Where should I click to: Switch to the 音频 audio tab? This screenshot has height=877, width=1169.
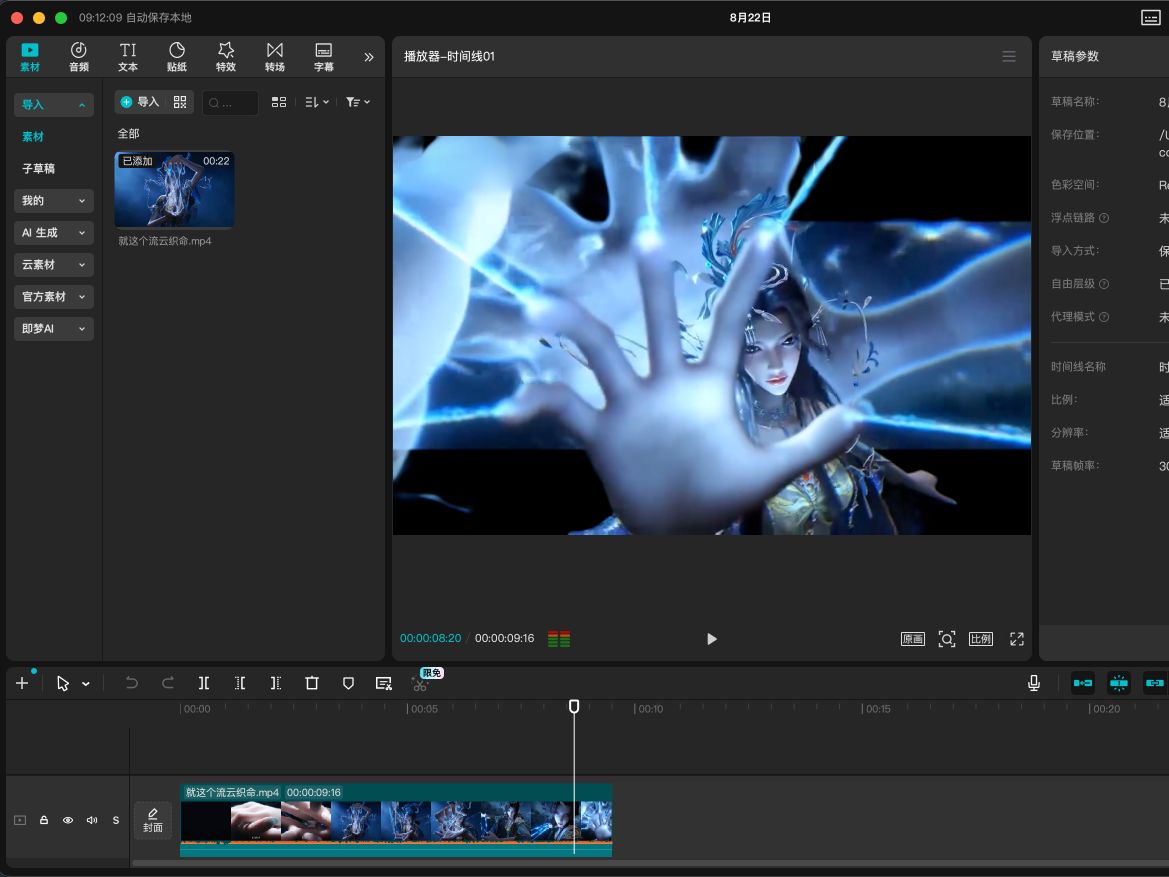point(78,57)
